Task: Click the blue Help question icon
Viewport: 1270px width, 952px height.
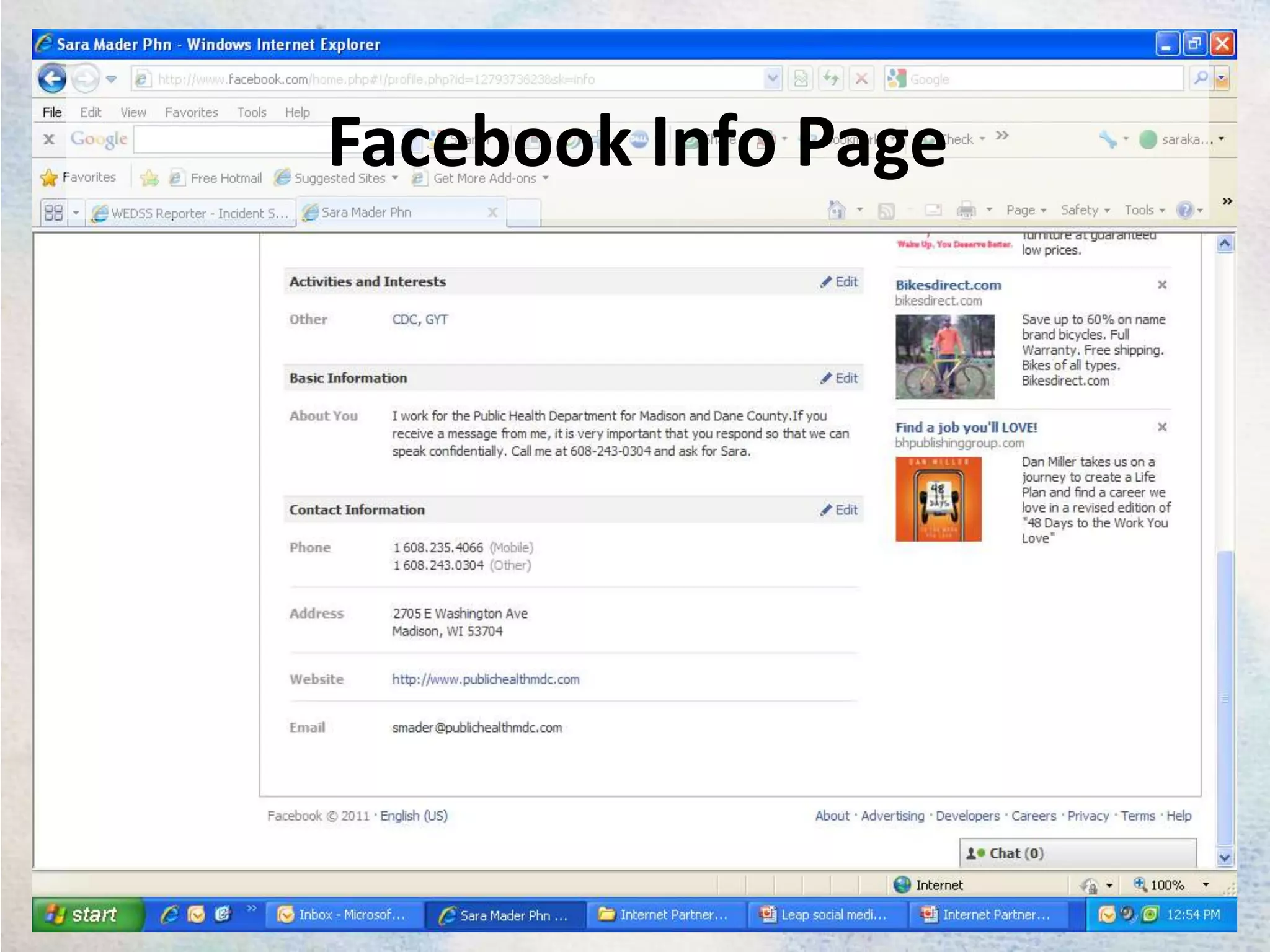Action: pyautogui.click(x=1185, y=210)
